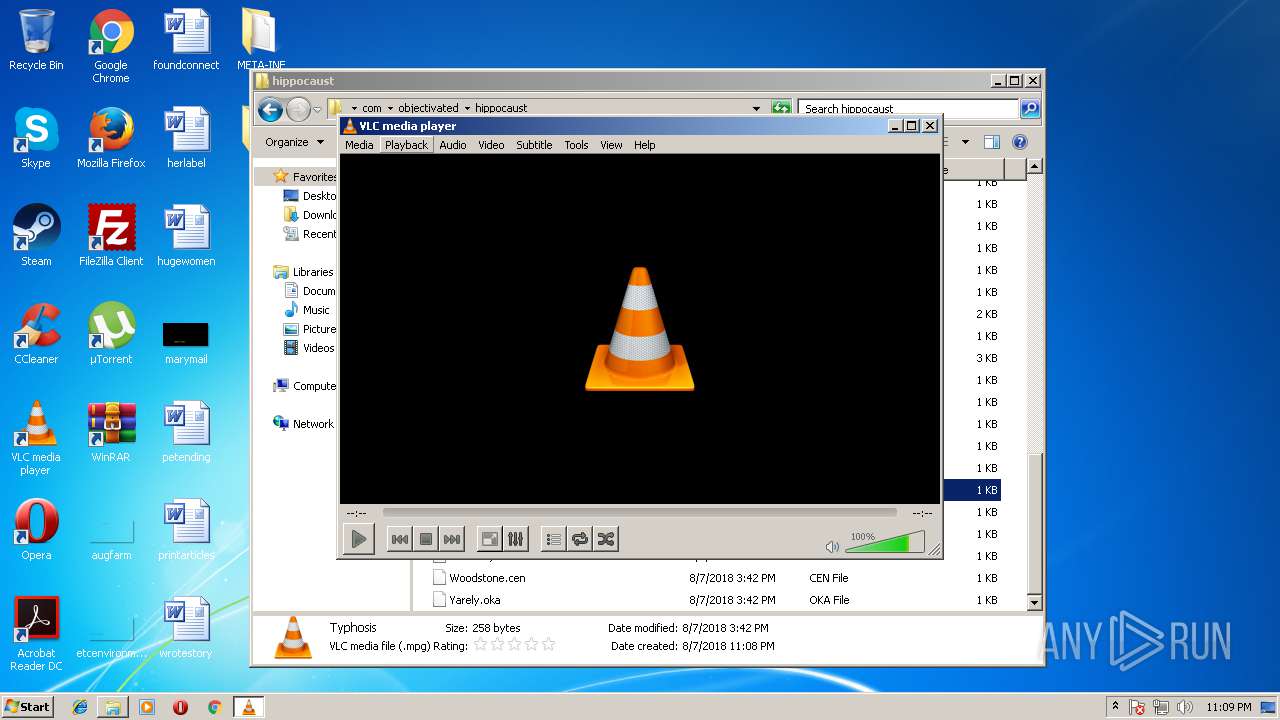Image resolution: width=1280 pixels, height=720 pixels.
Task: Open the Organize dropdown menu
Action: point(295,142)
